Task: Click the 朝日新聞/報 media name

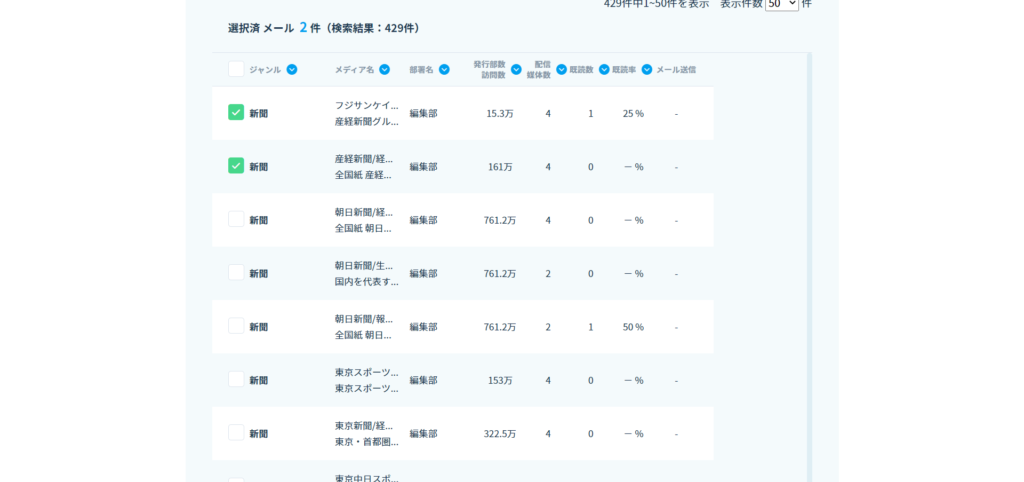Action: pos(364,319)
